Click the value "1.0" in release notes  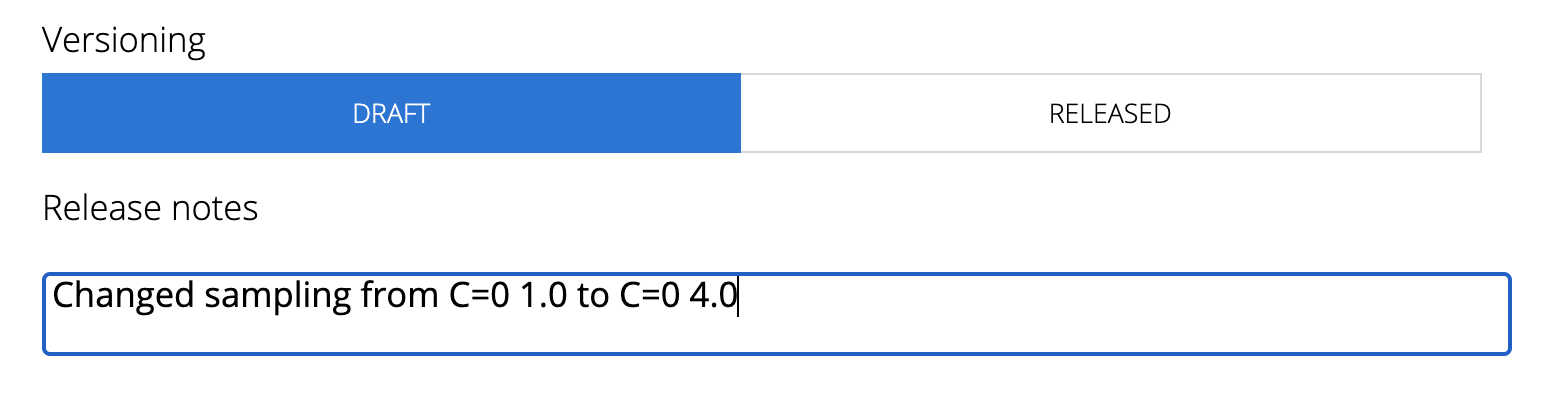[543, 296]
